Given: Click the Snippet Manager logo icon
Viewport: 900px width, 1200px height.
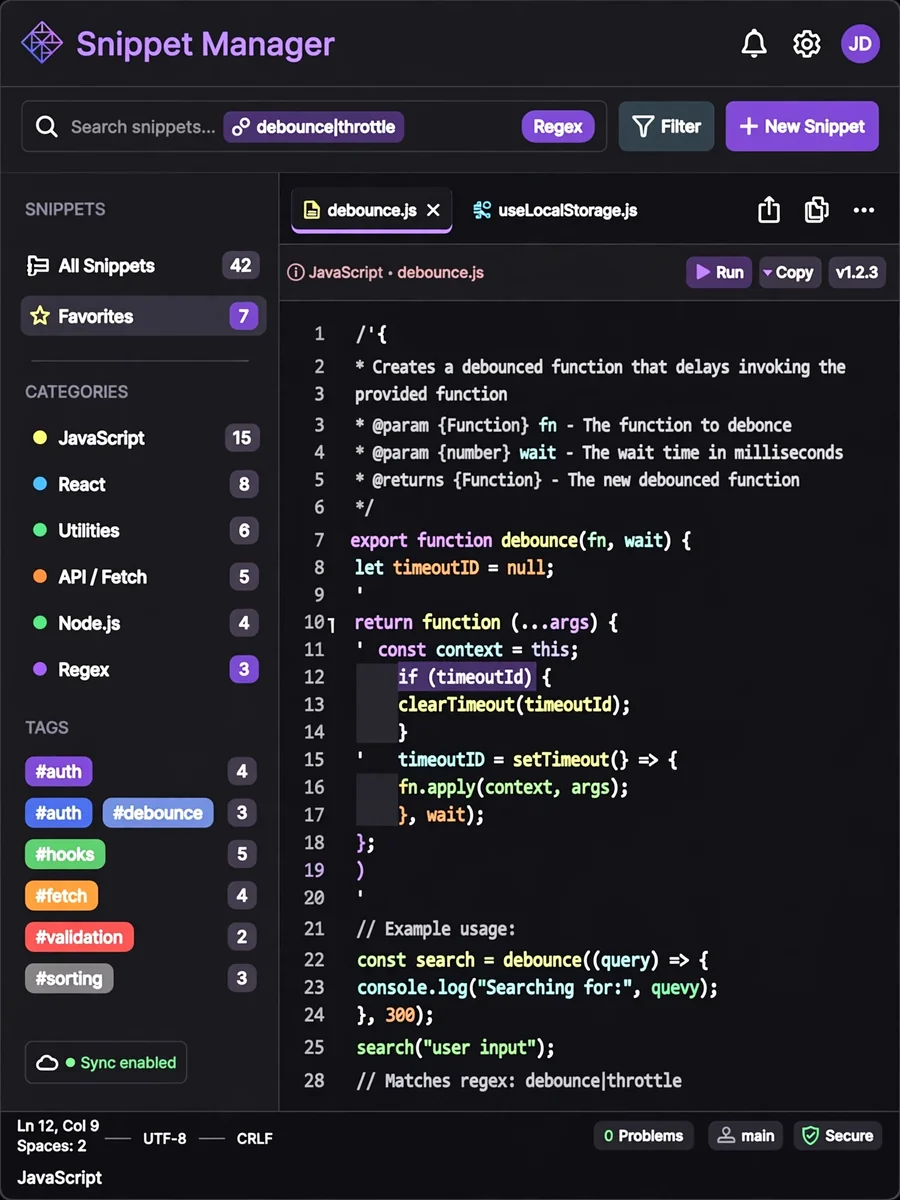Looking at the screenshot, I should click(42, 43).
